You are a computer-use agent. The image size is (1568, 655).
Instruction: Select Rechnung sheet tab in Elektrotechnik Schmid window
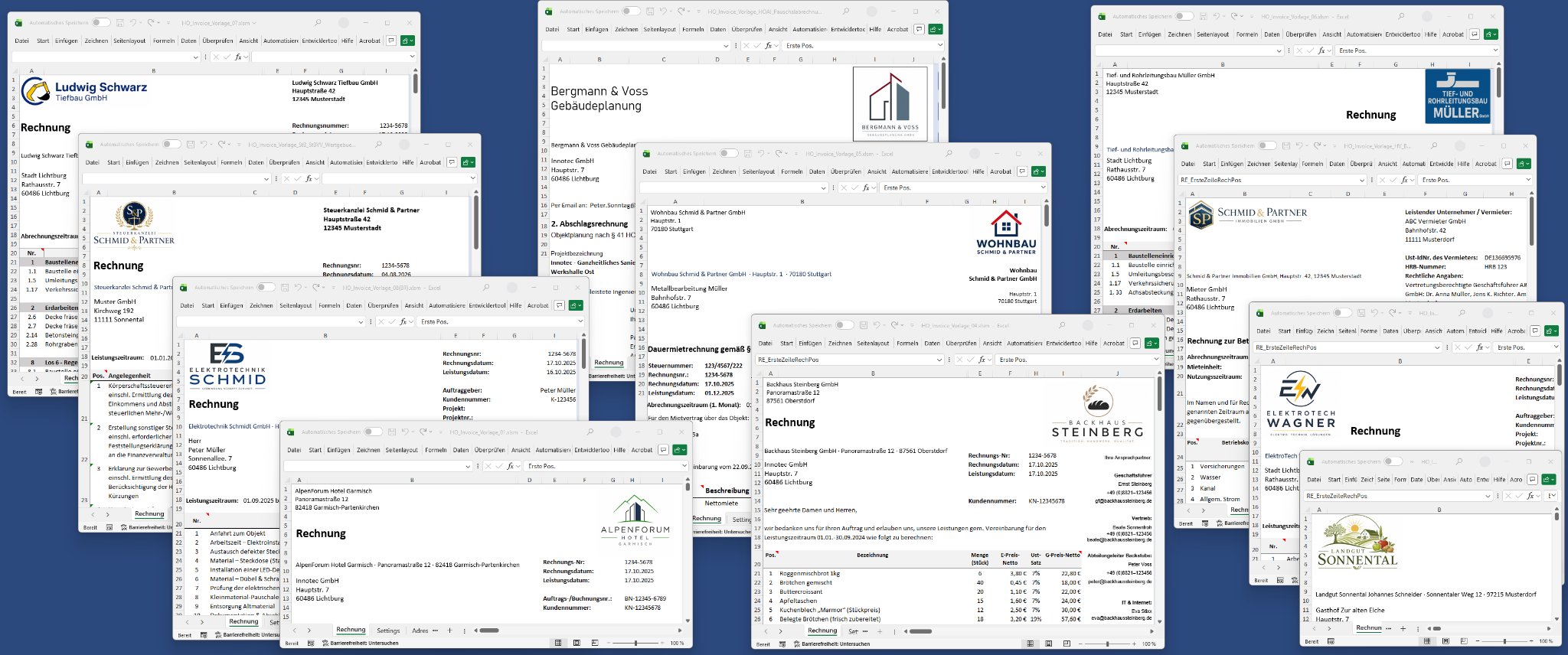(243, 621)
